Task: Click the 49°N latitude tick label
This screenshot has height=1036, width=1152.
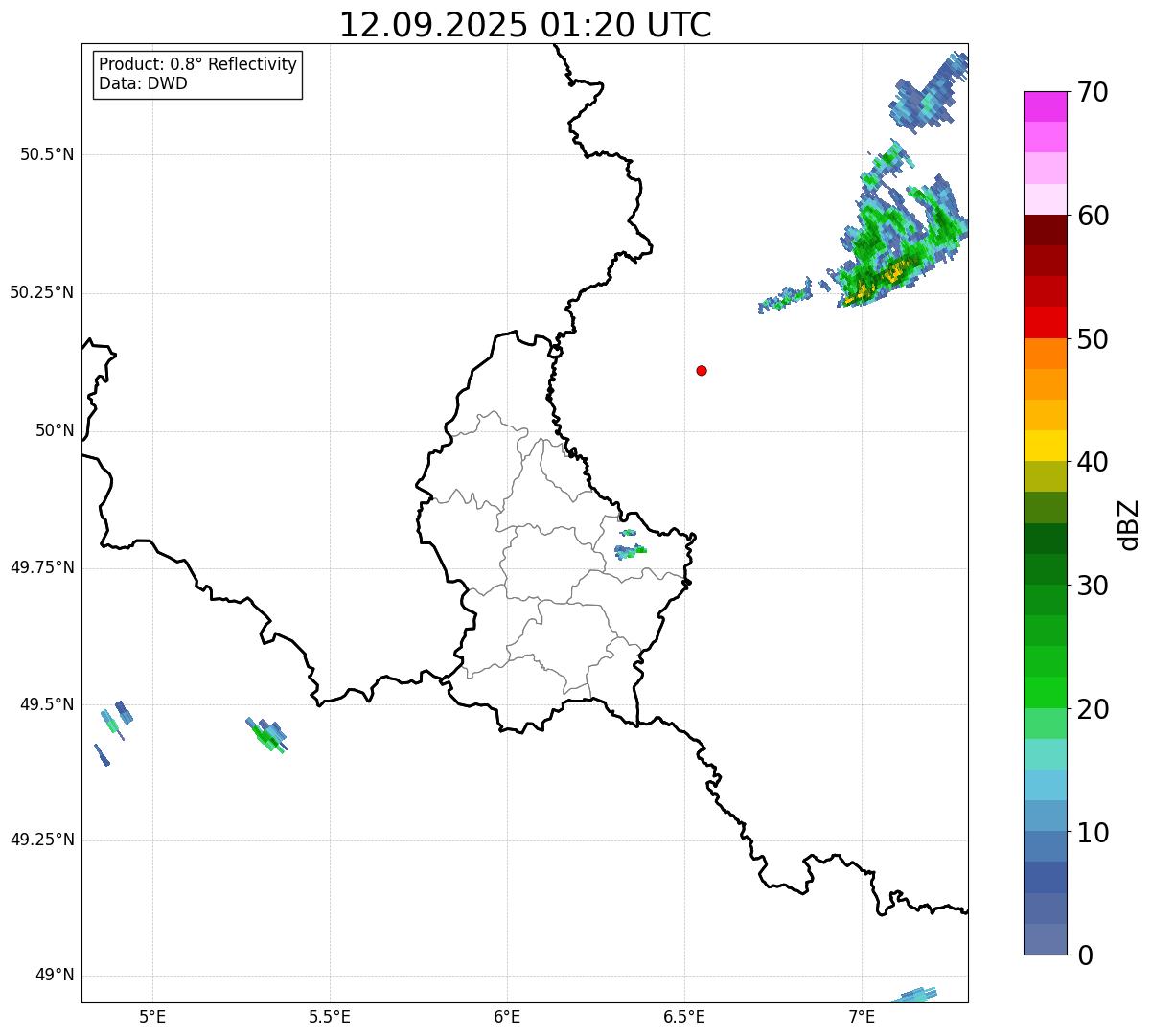Action: click(x=55, y=976)
